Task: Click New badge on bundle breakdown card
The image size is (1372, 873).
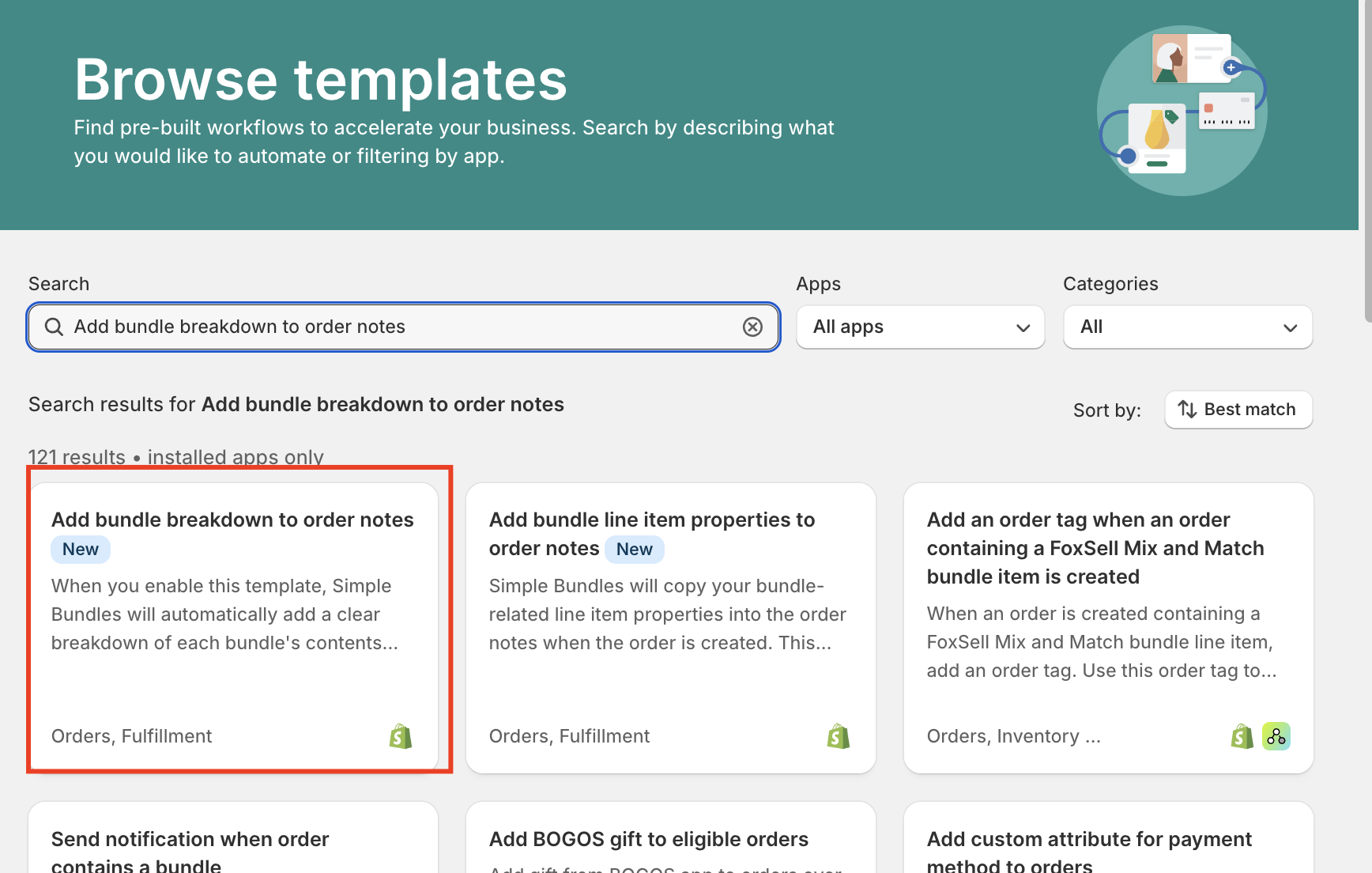Action: [x=81, y=550]
